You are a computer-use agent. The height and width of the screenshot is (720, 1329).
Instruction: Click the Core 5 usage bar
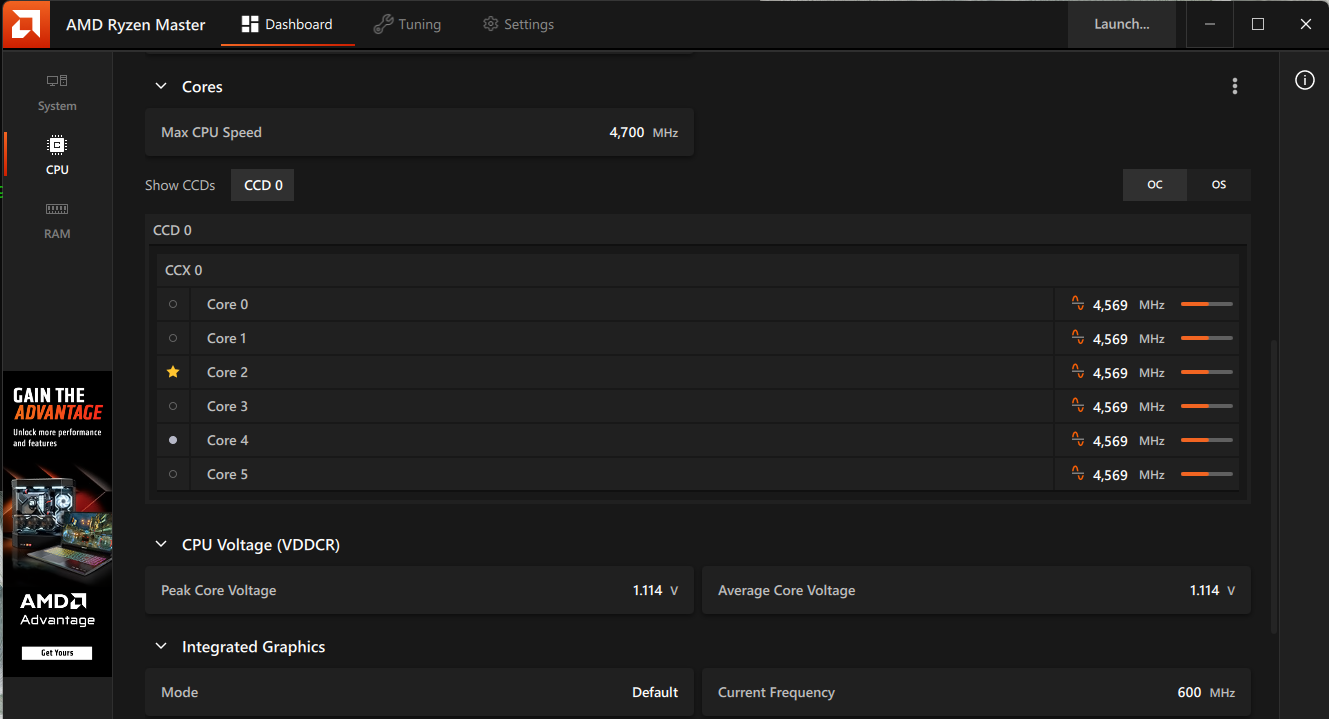(1207, 474)
